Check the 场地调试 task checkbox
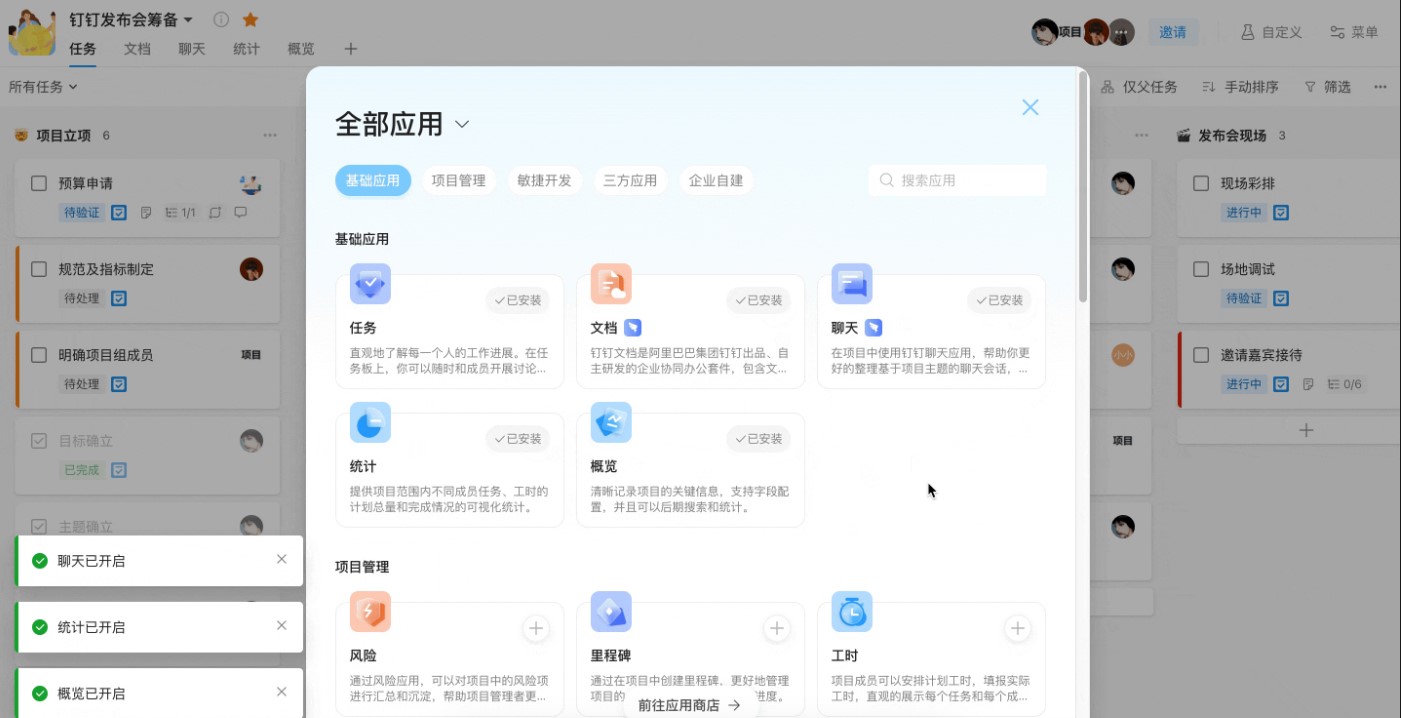Viewport: 1401px width, 718px height. point(1202,269)
